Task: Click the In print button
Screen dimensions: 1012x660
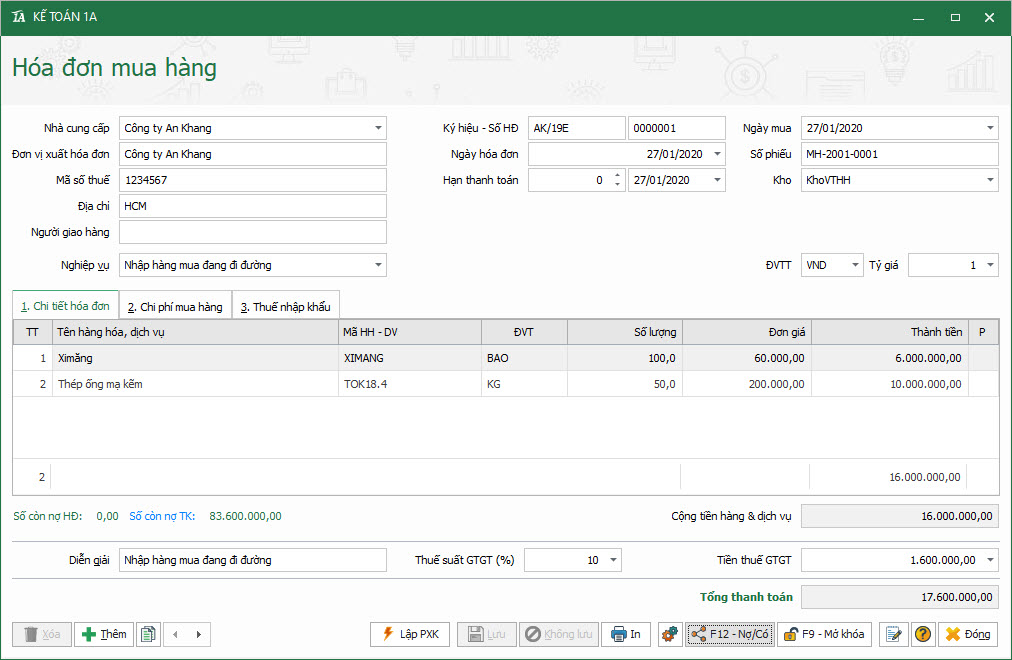Action: point(625,634)
